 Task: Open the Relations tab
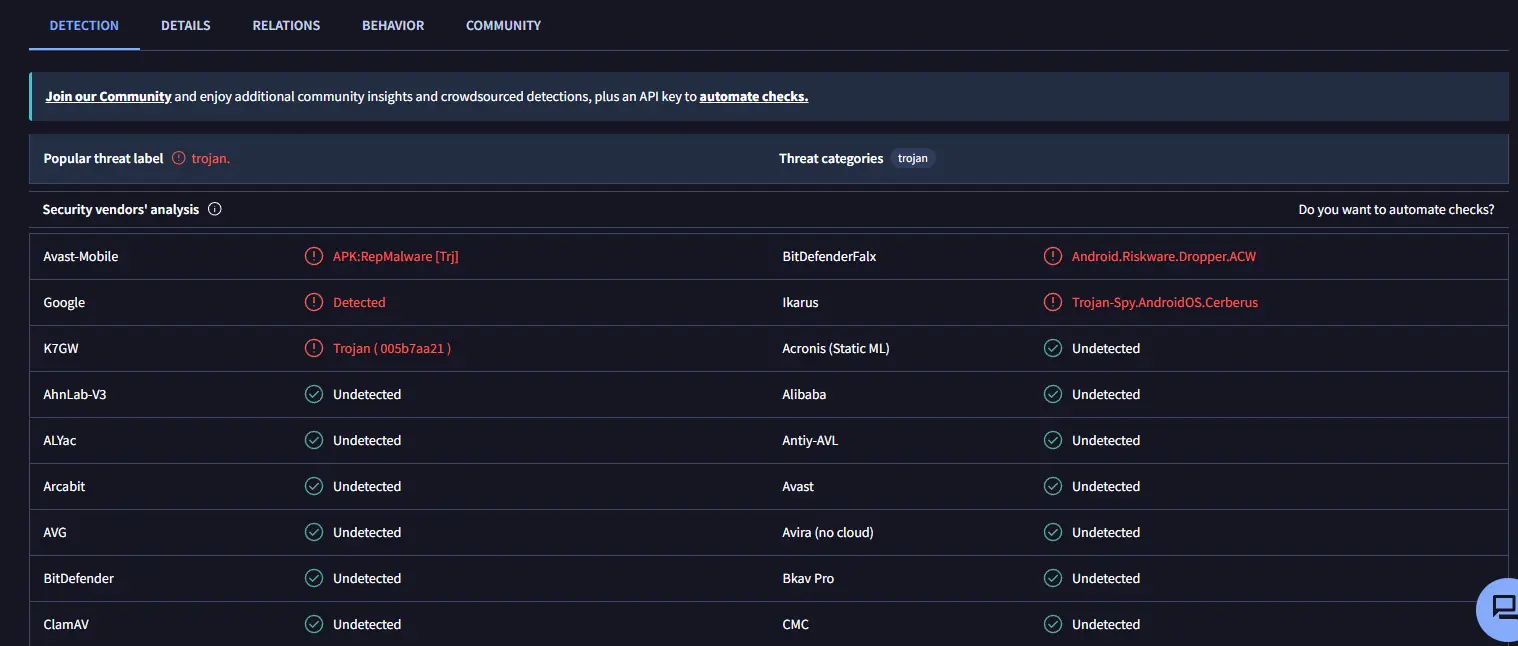click(286, 25)
